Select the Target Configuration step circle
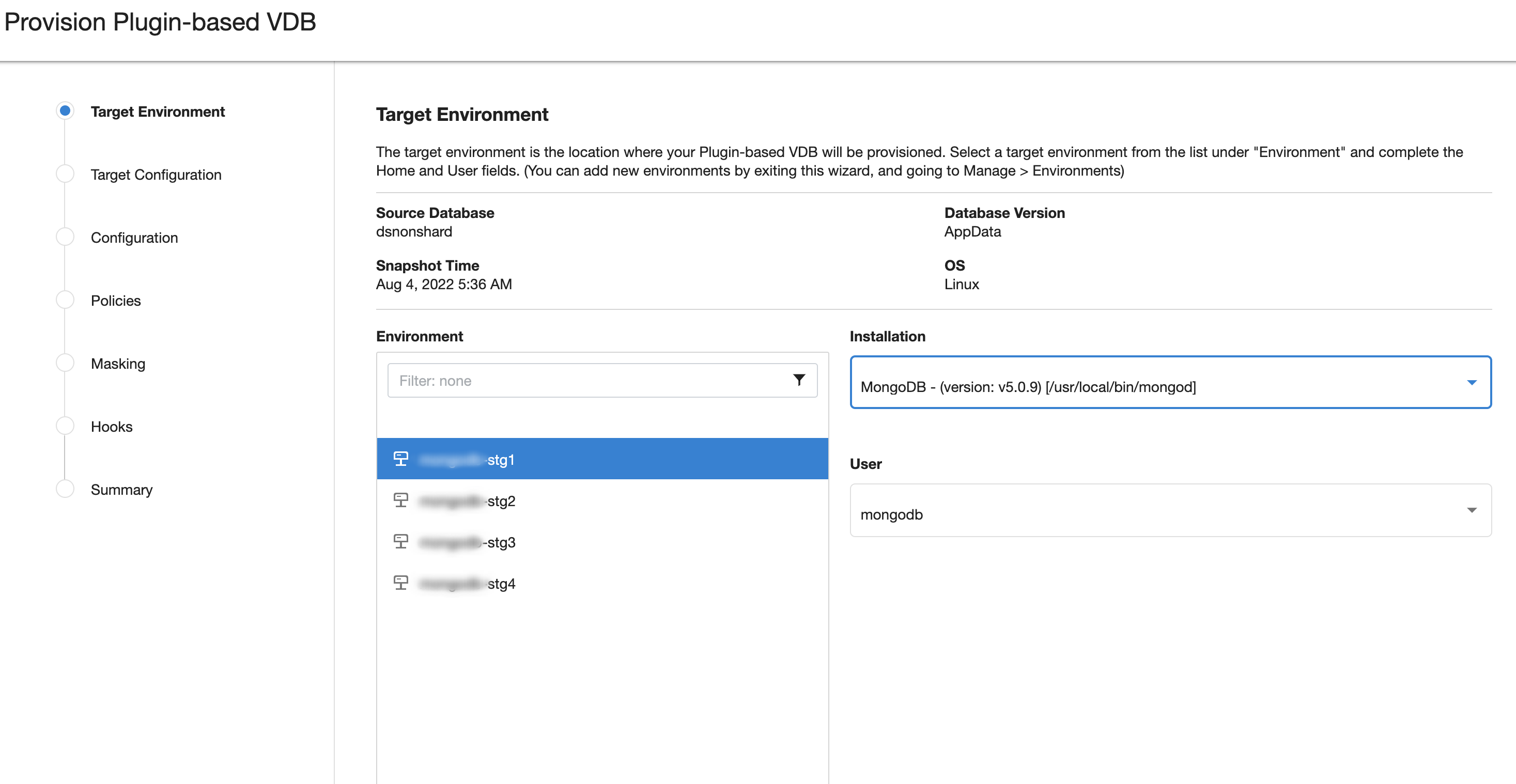Viewport: 1516px width, 784px height. click(65, 174)
